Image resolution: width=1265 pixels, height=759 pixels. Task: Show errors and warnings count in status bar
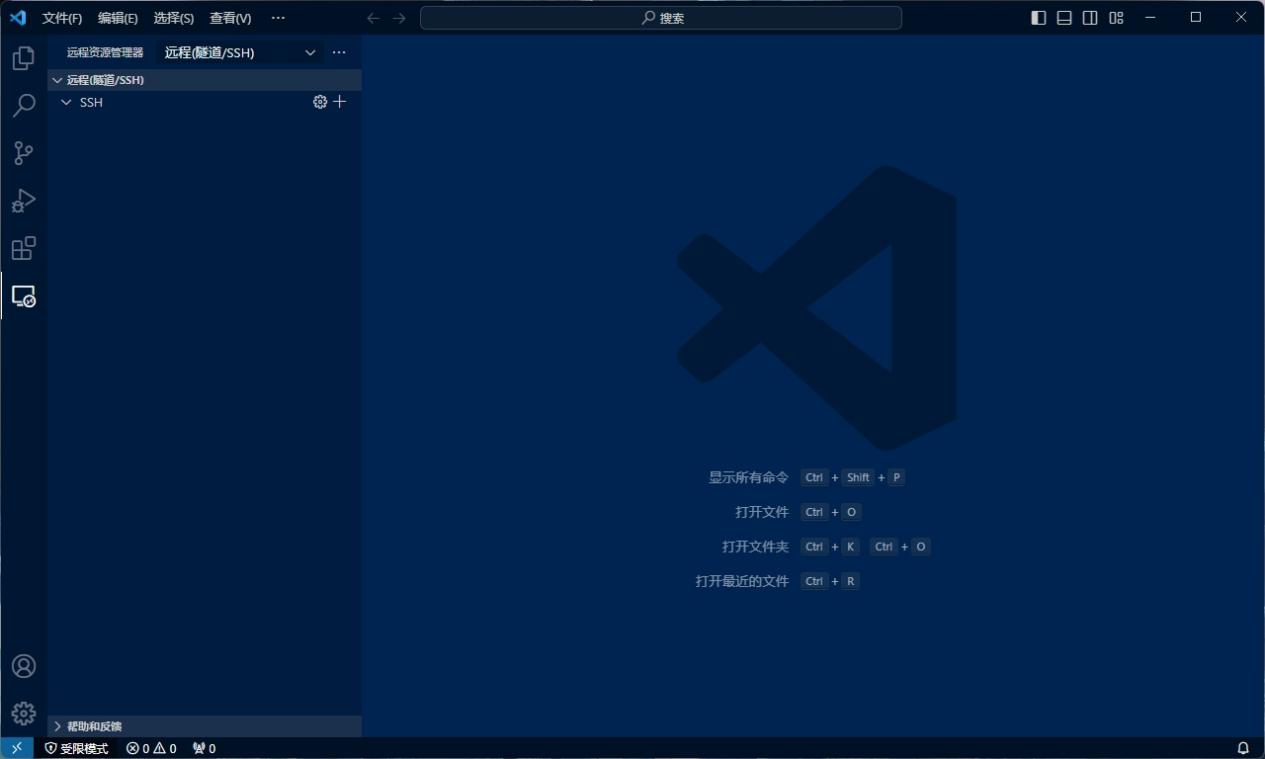point(151,748)
